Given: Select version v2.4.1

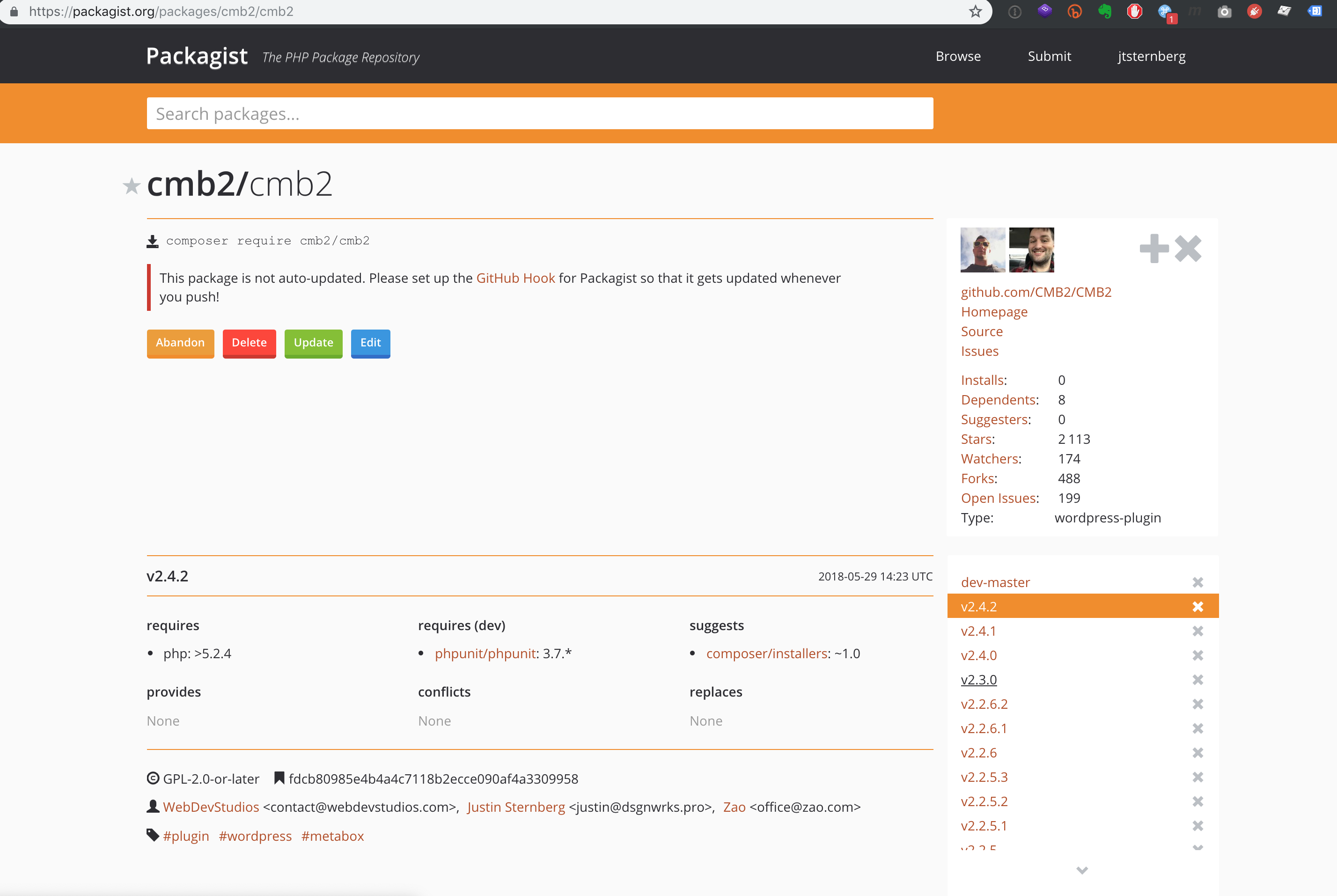Looking at the screenshot, I should coord(978,631).
